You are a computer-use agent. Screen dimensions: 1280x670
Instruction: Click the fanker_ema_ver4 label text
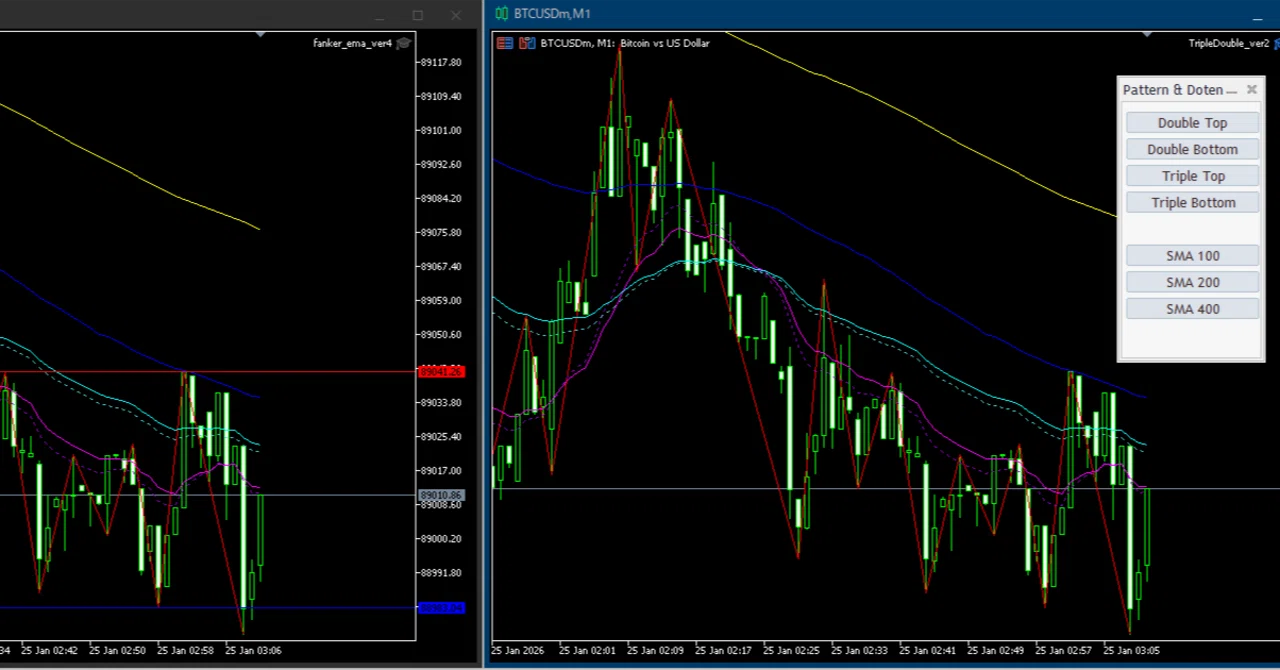[352, 43]
